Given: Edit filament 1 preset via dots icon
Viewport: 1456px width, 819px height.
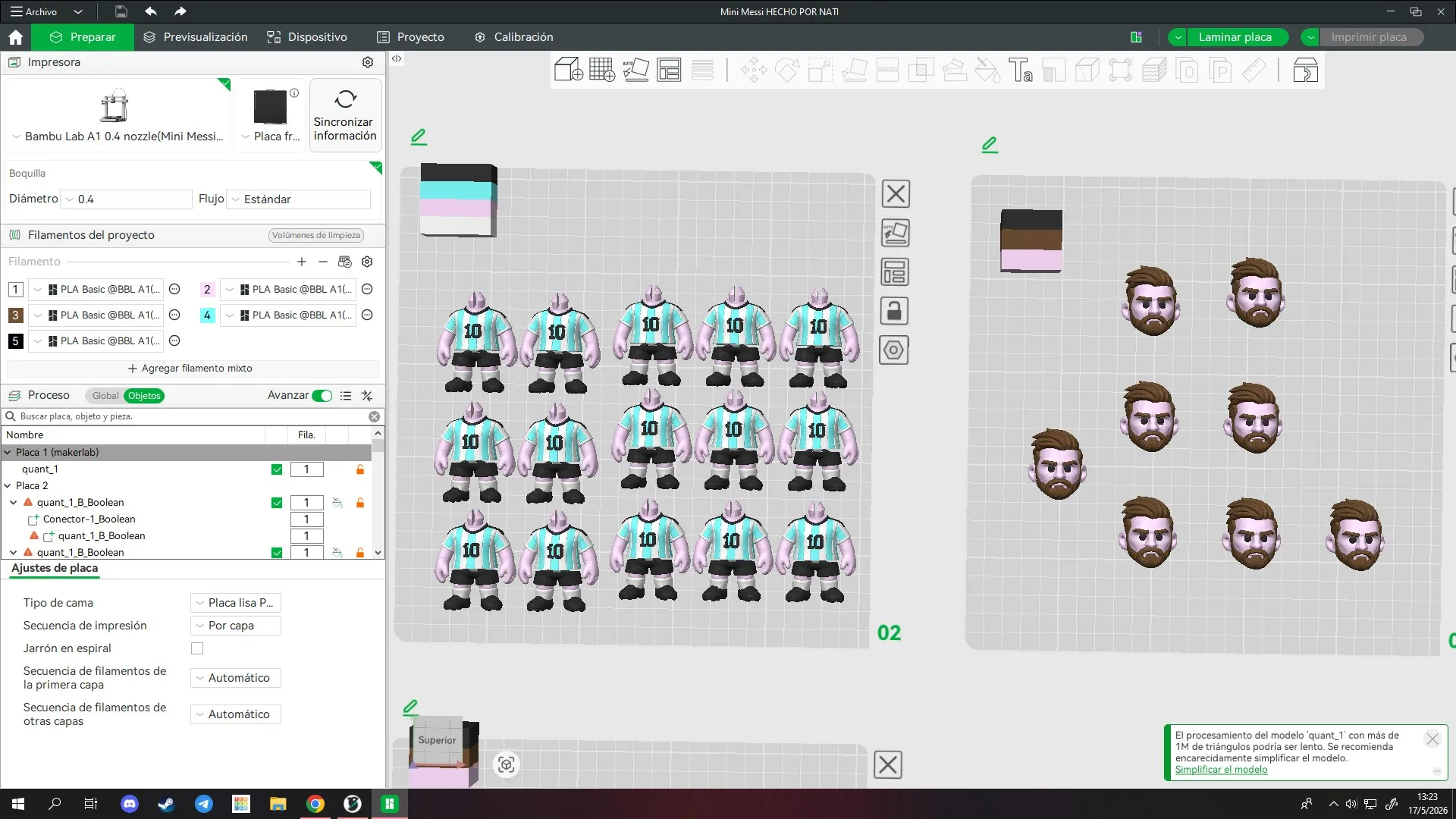Looking at the screenshot, I should [x=174, y=289].
